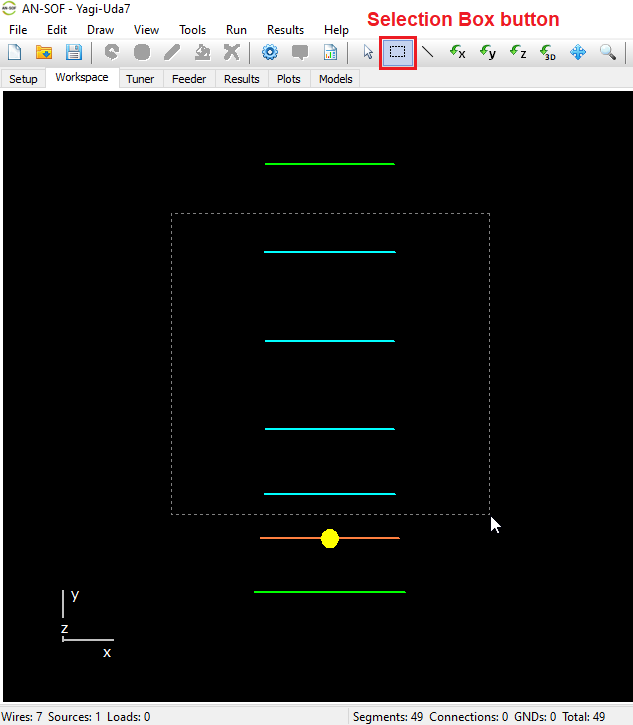
Task: Open the Draw menu
Action: [x=100, y=30]
